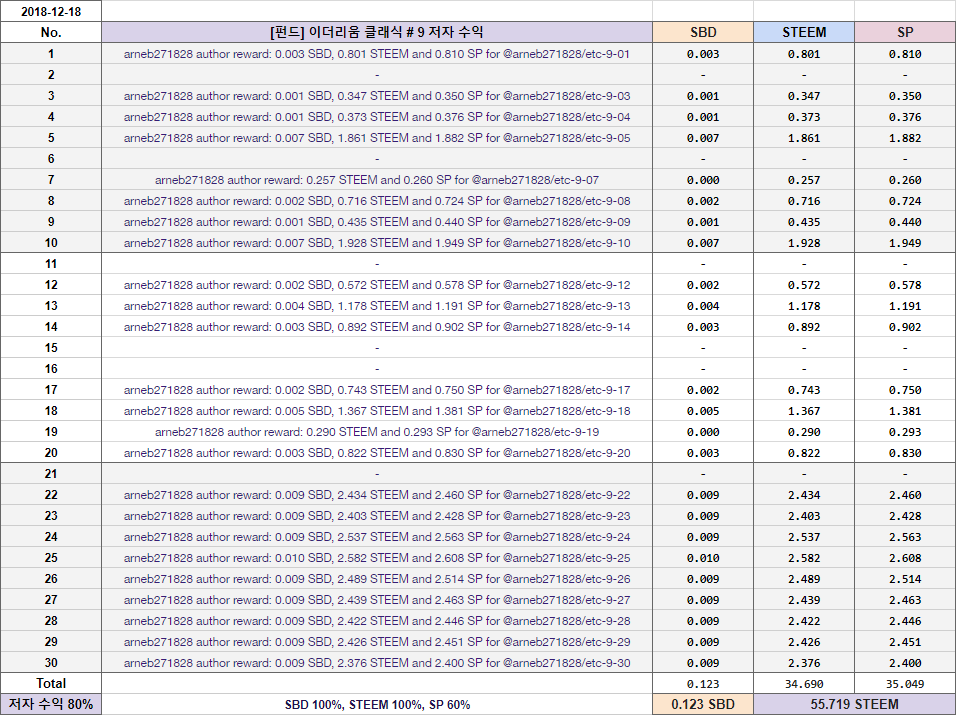
Task: Click the SP value 0.810
Action: point(905,54)
